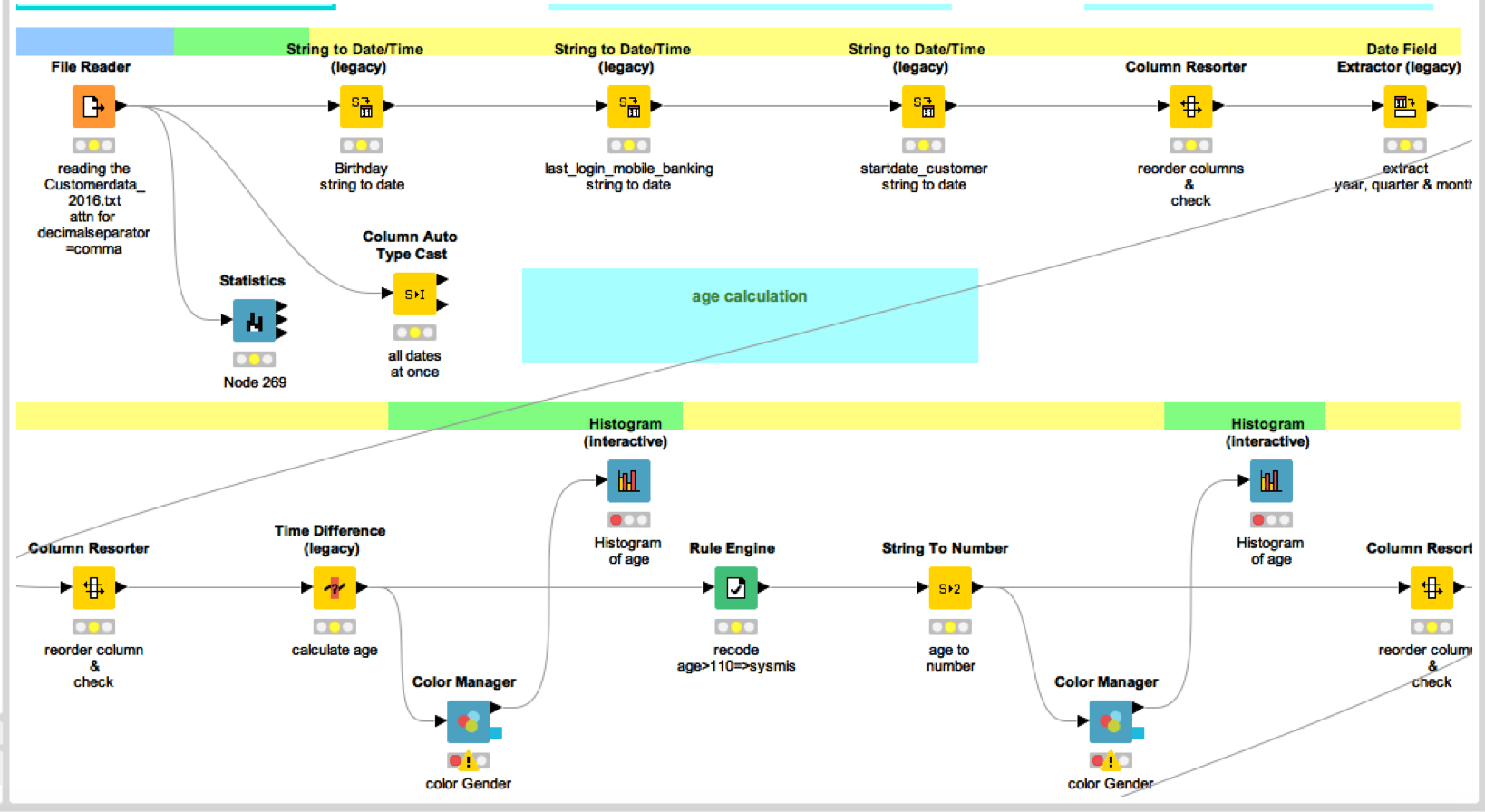Click the Time Difference (legacy) node icon

(335, 588)
